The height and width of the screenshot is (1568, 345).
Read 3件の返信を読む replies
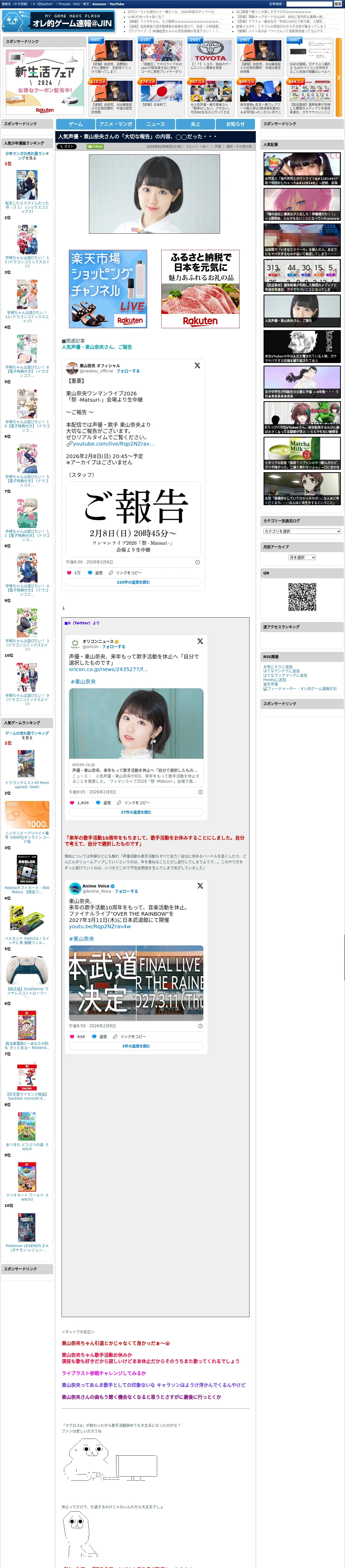point(136,1046)
